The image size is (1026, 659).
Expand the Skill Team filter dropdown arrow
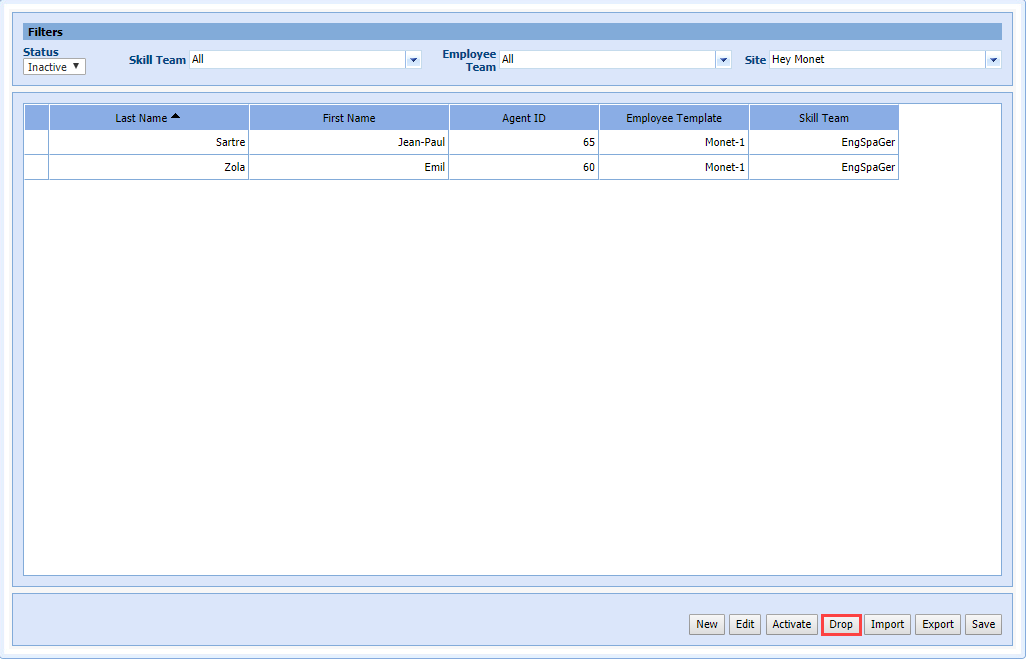click(413, 60)
